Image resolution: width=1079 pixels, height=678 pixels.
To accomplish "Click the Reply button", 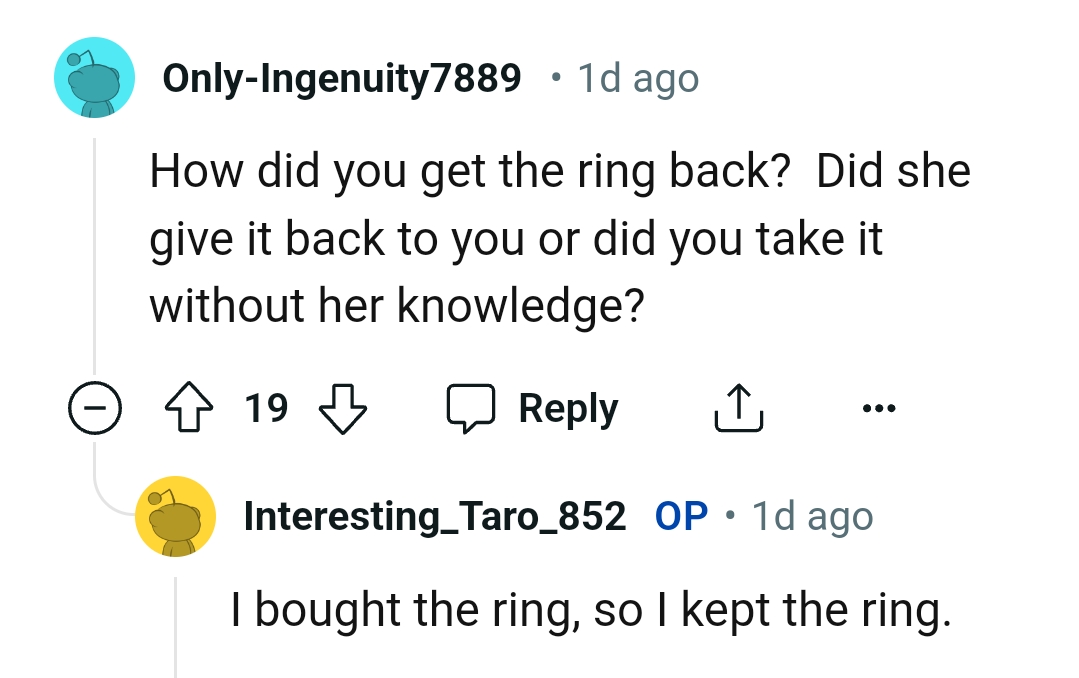I will (567, 407).
